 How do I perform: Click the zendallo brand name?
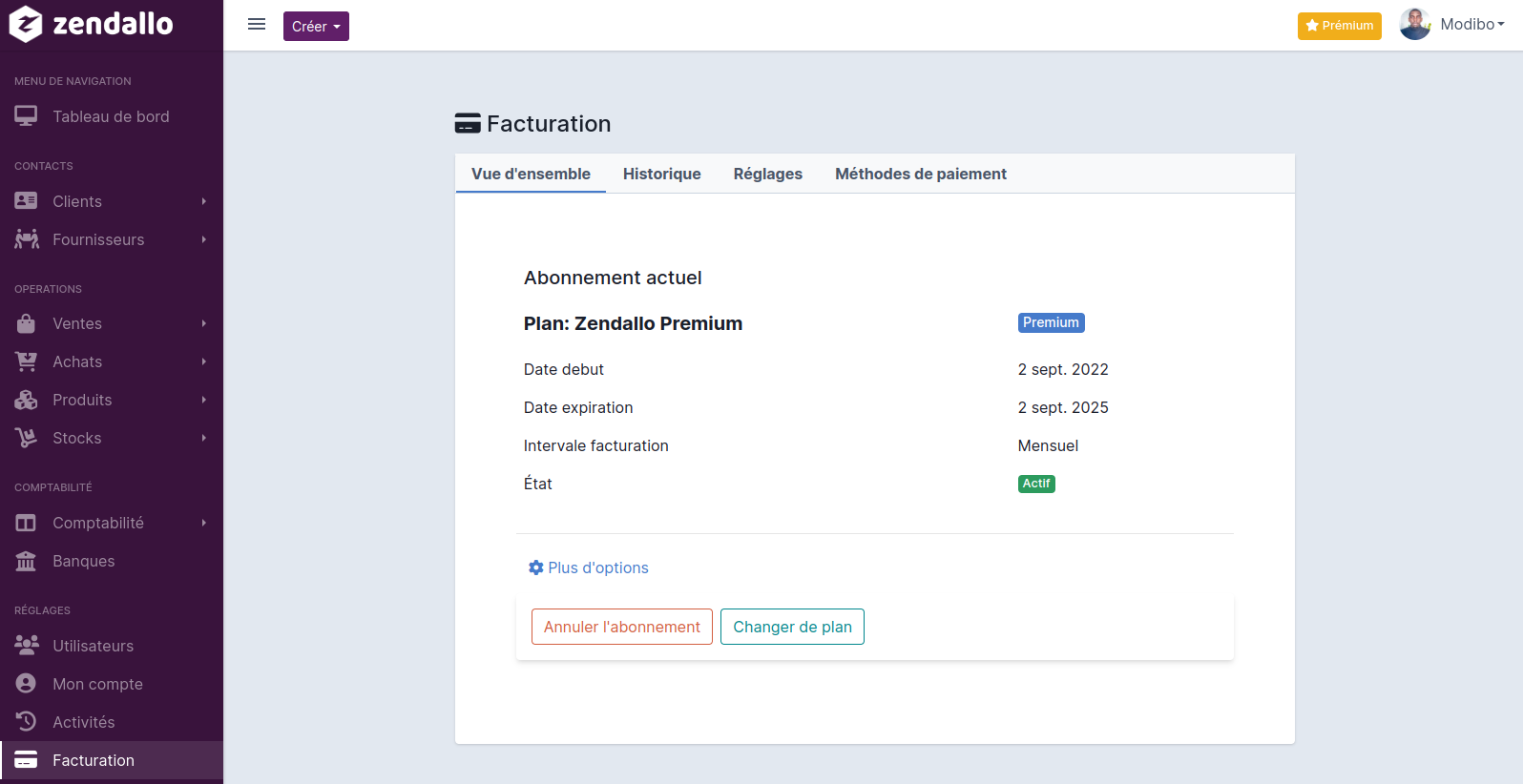coord(113,24)
